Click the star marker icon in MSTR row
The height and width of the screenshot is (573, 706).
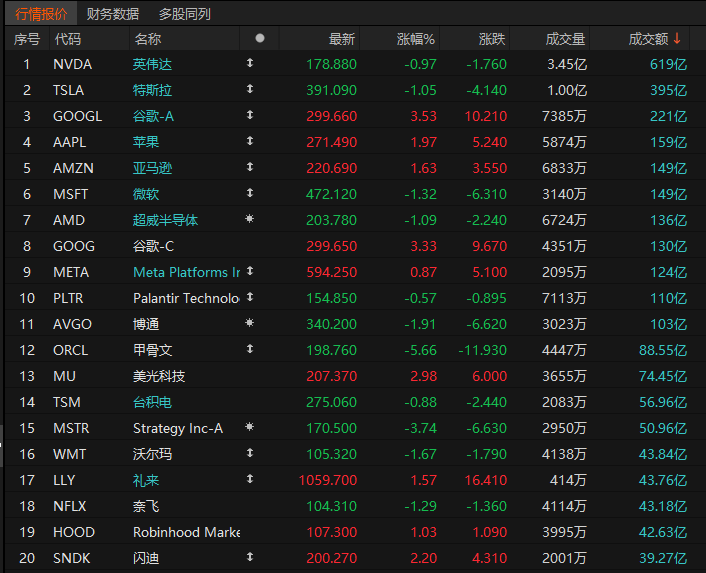249,427
